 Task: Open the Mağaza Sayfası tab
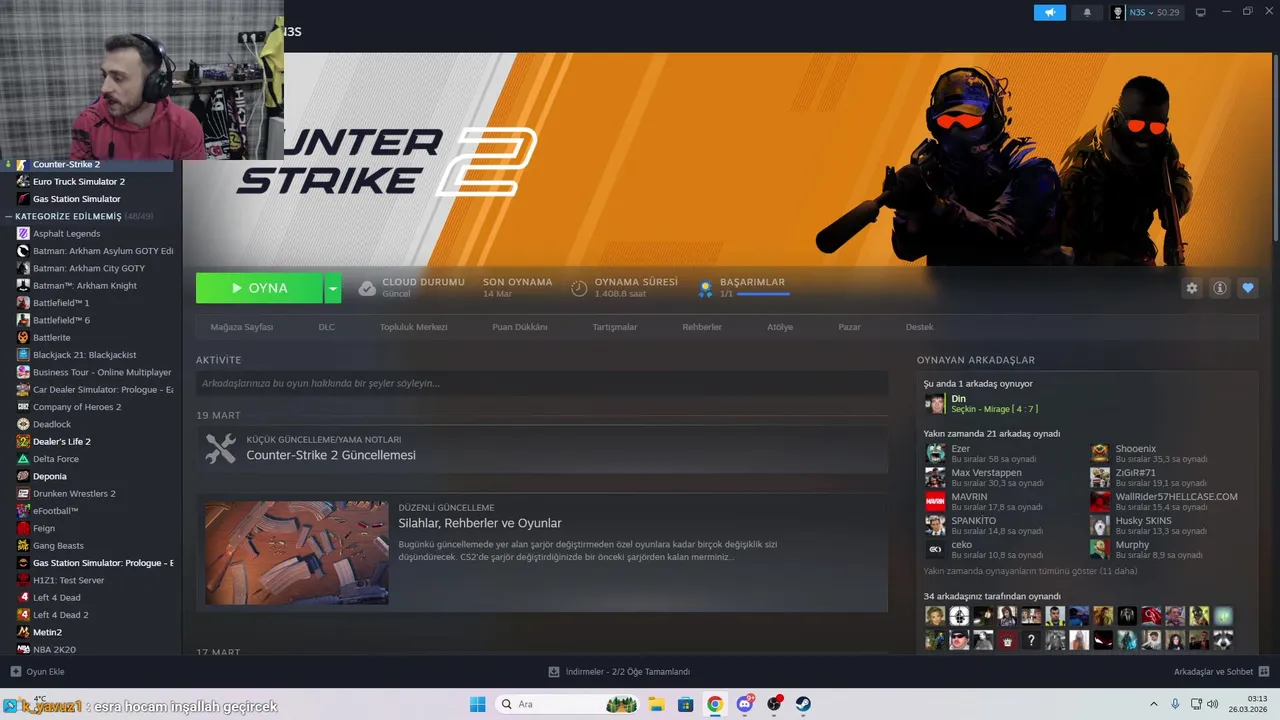(x=241, y=327)
